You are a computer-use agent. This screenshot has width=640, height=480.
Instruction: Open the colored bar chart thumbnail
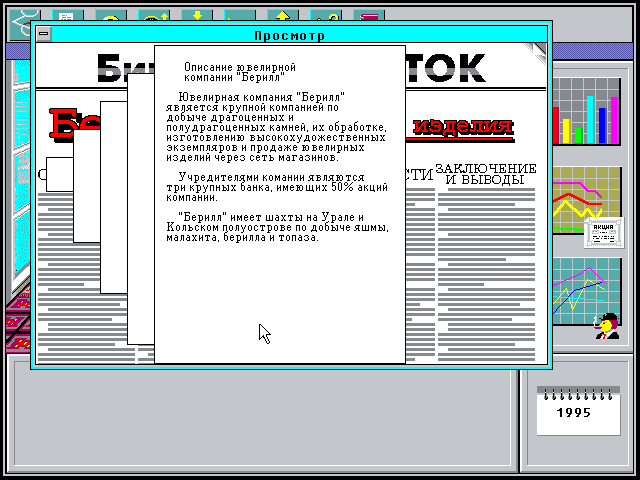click(x=587, y=111)
